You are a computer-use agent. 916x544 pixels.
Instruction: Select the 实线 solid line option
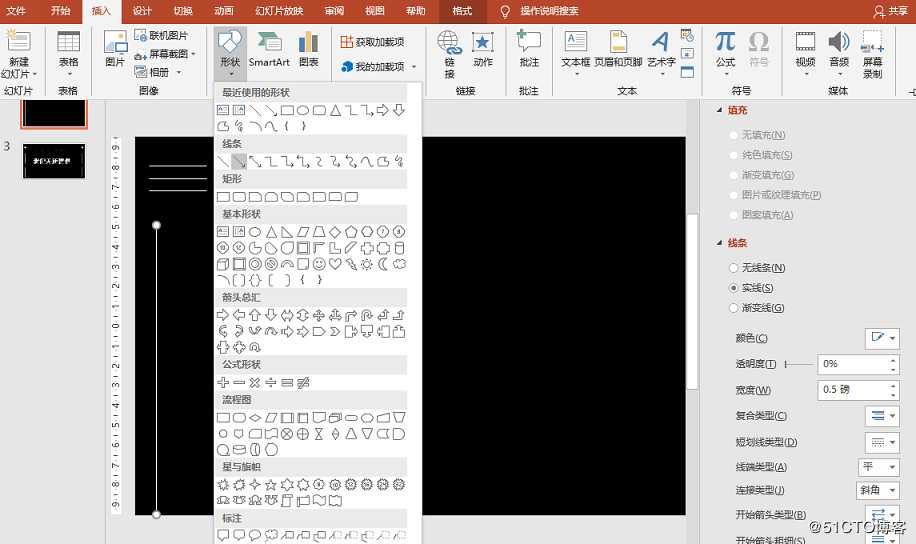pyautogui.click(x=734, y=288)
